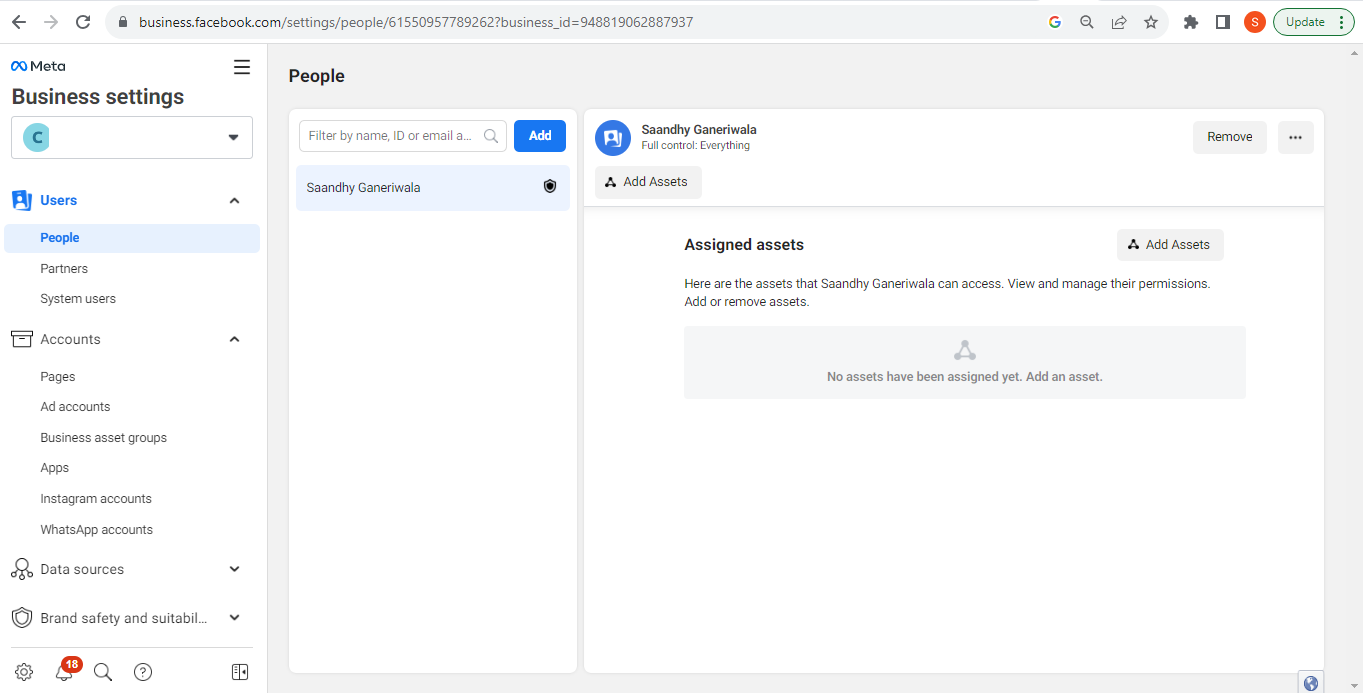The width and height of the screenshot is (1363, 693).
Task: Go to System users
Action: pyautogui.click(x=78, y=299)
